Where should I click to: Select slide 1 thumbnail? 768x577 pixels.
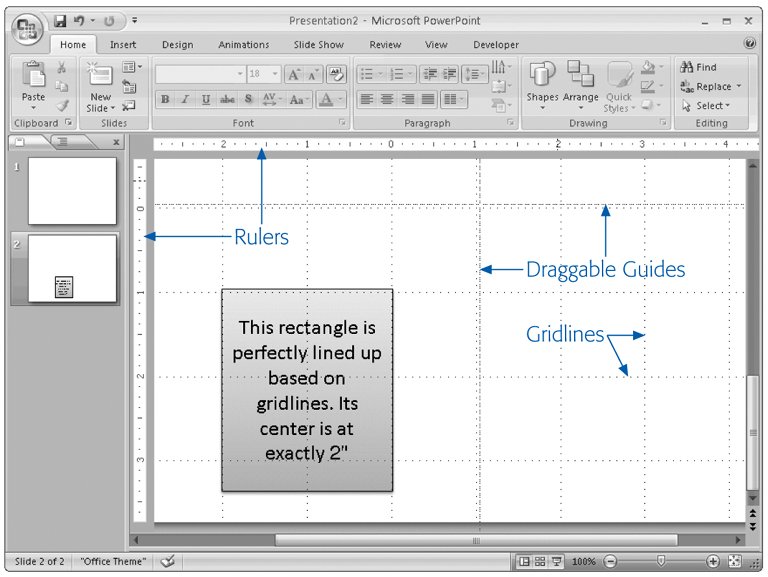(72, 190)
